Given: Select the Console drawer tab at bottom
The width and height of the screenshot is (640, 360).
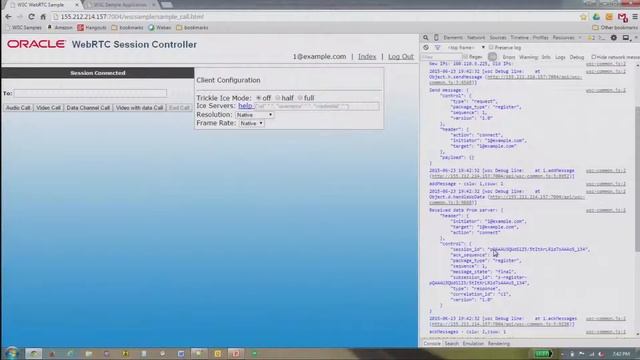Looking at the screenshot, I should coord(432,344).
